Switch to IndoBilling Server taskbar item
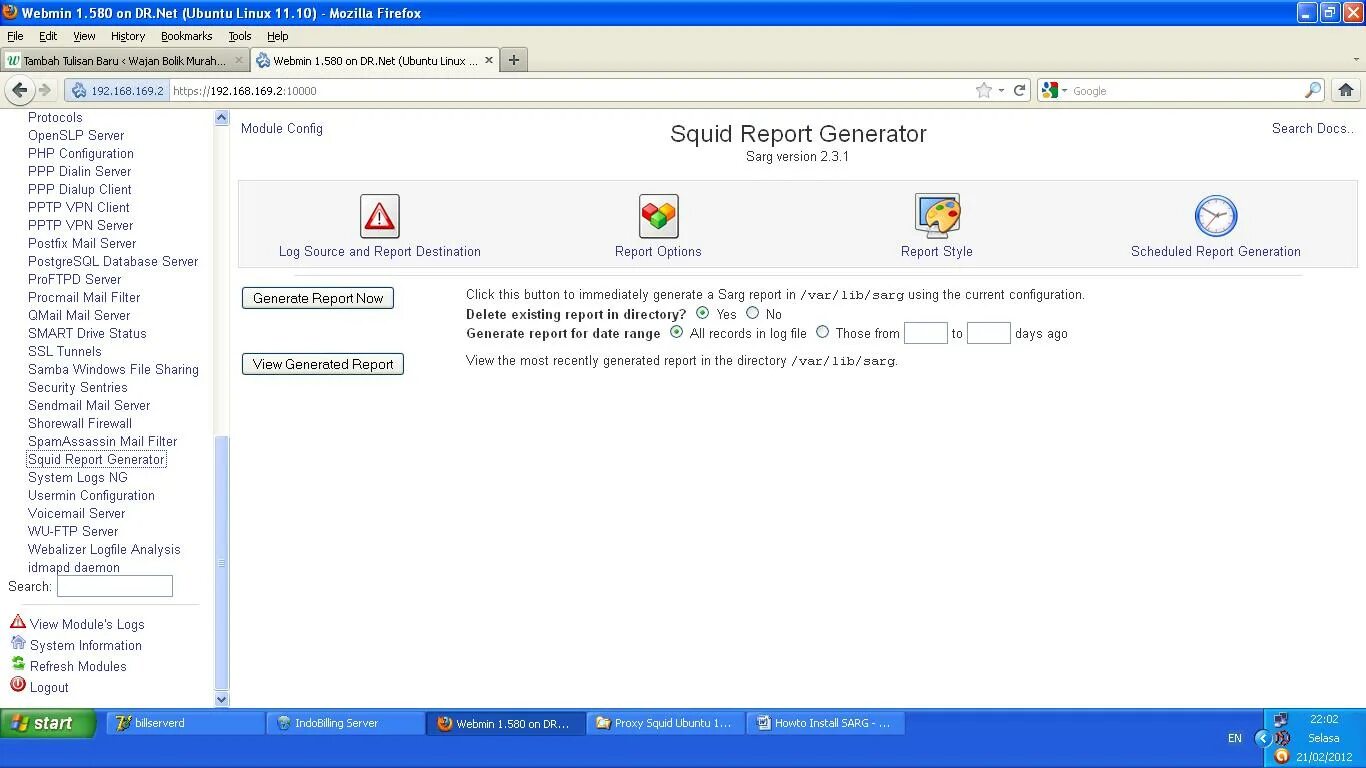 coord(345,723)
